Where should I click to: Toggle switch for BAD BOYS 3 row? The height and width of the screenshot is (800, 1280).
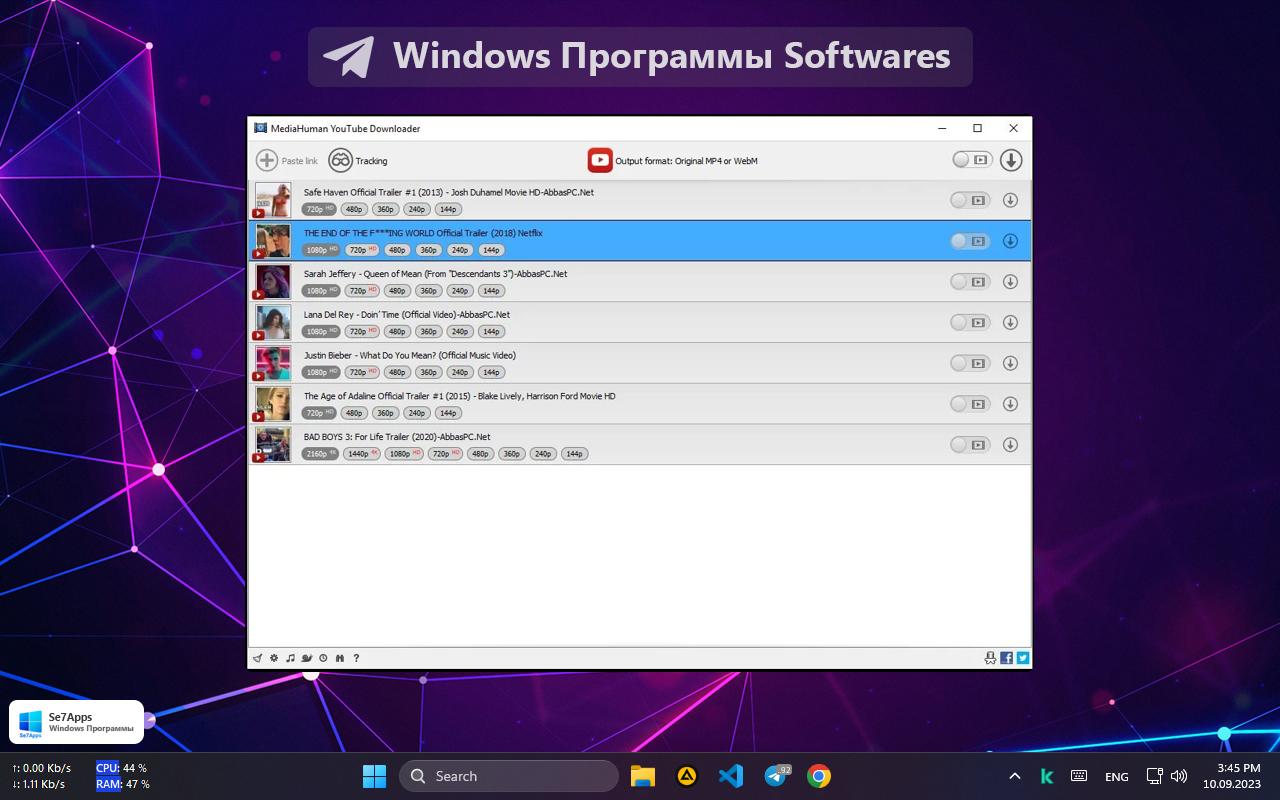click(970, 445)
